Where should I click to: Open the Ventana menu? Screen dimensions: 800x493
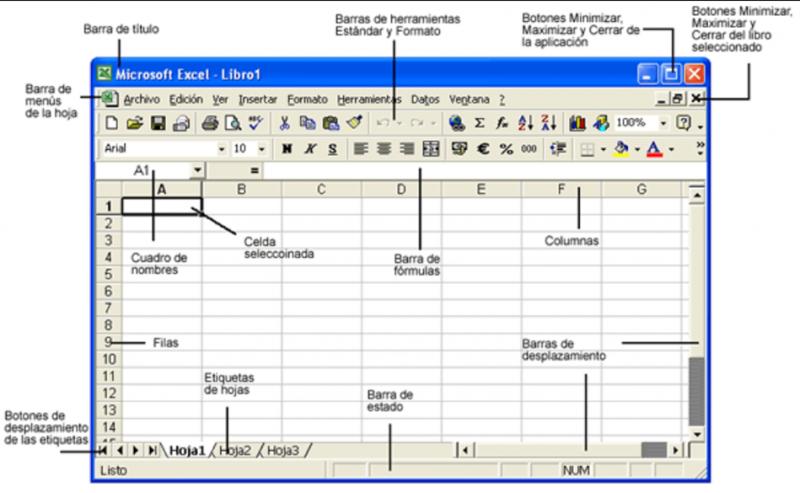click(469, 100)
